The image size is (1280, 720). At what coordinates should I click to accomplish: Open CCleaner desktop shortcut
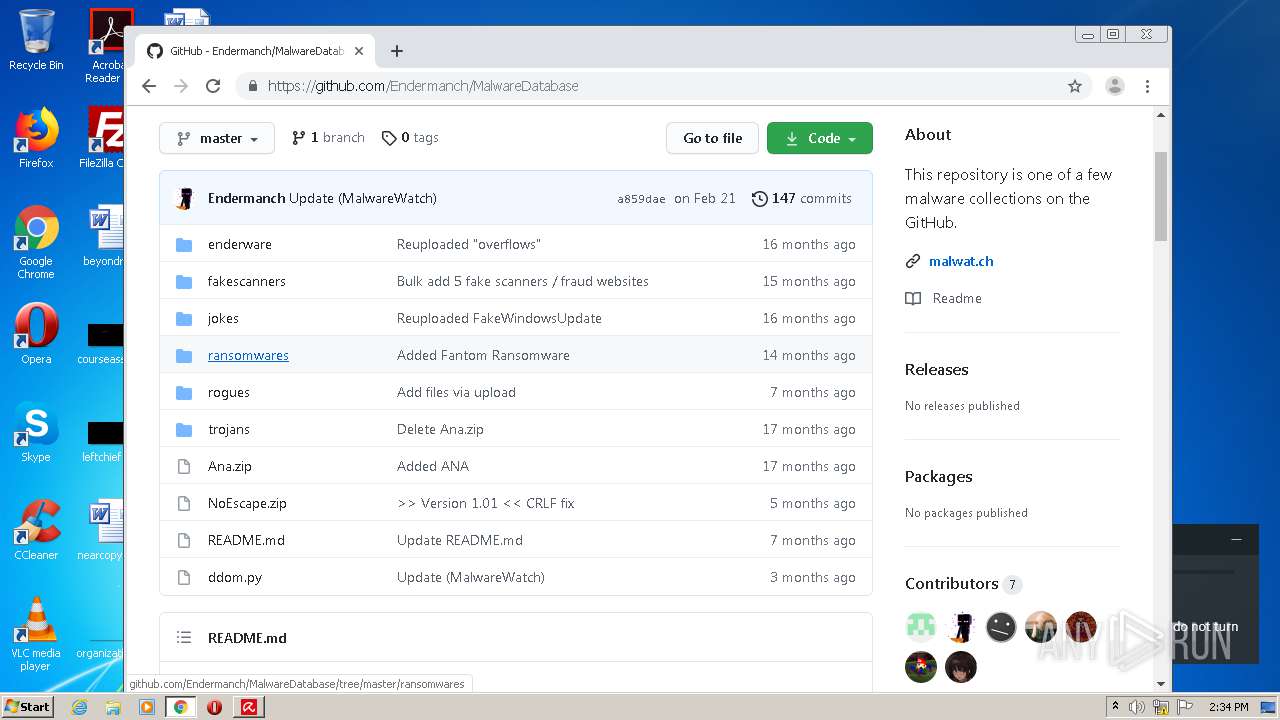36,531
